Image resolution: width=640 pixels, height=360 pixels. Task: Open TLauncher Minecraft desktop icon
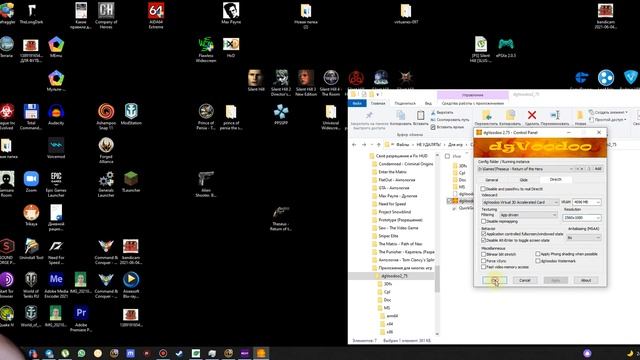pyautogui.click(x=131, y=182)
